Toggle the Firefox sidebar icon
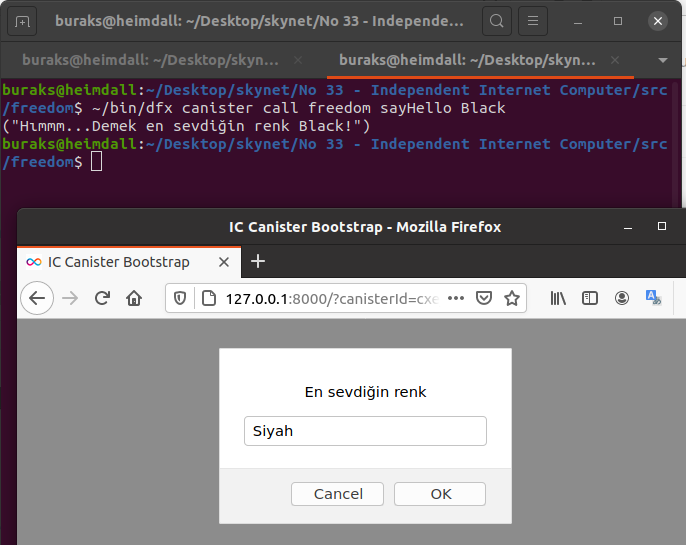The height and width of the screenshot is (545, 686). (590, 298)
